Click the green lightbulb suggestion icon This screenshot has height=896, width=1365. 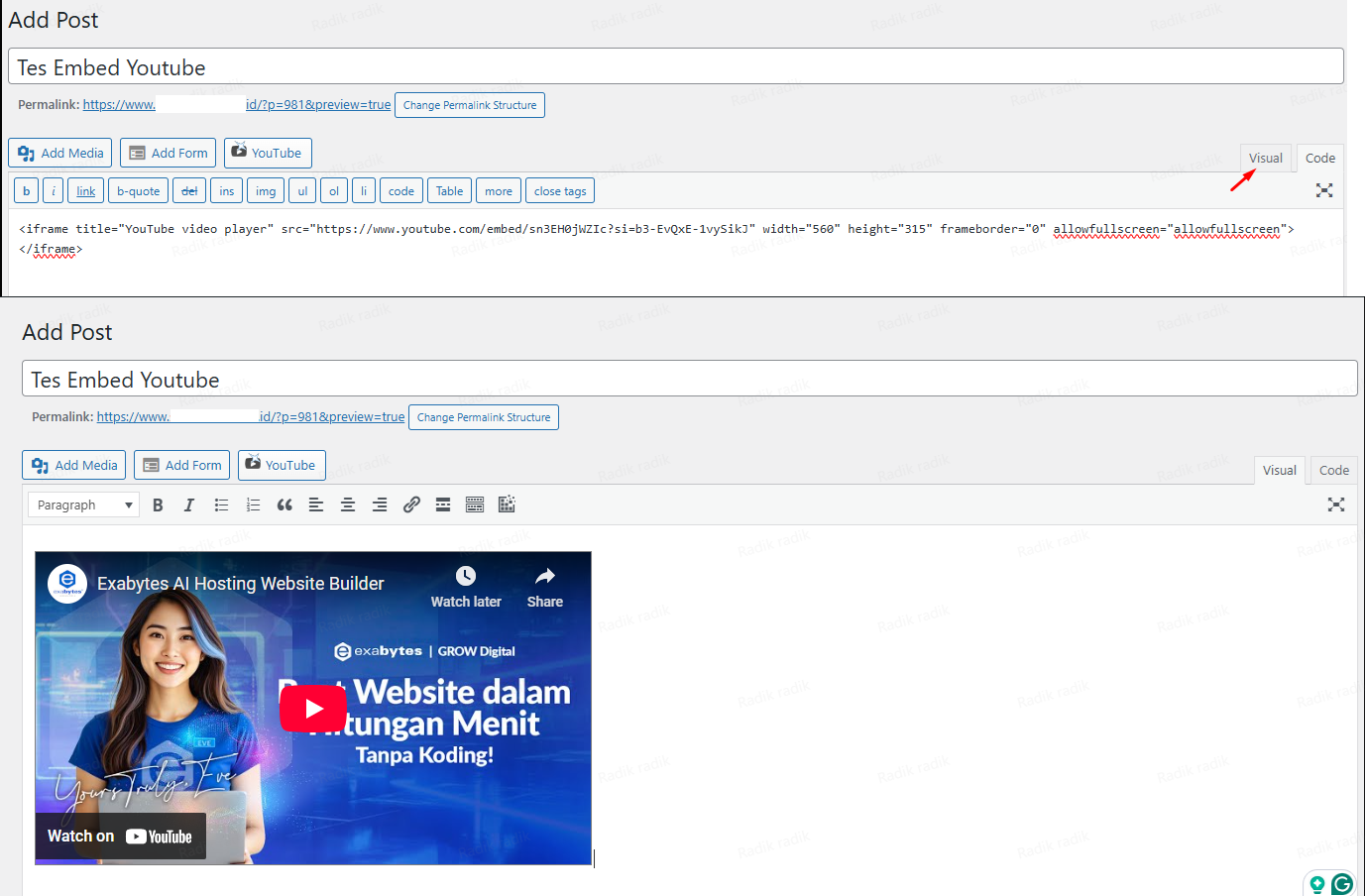1317,884
